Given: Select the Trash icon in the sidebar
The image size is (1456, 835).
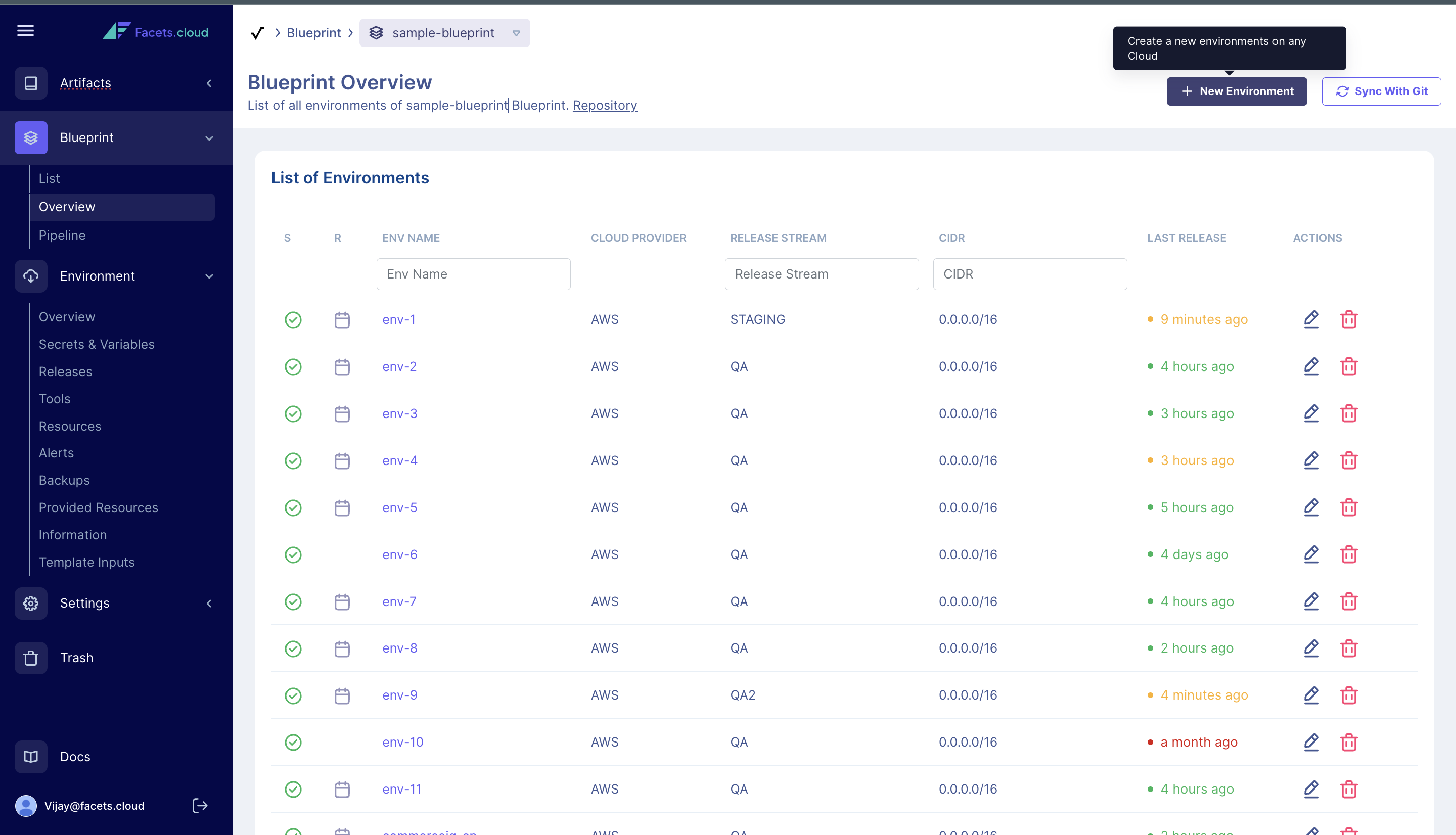Looking at the screenshot, I should click(x=30, y=658).
